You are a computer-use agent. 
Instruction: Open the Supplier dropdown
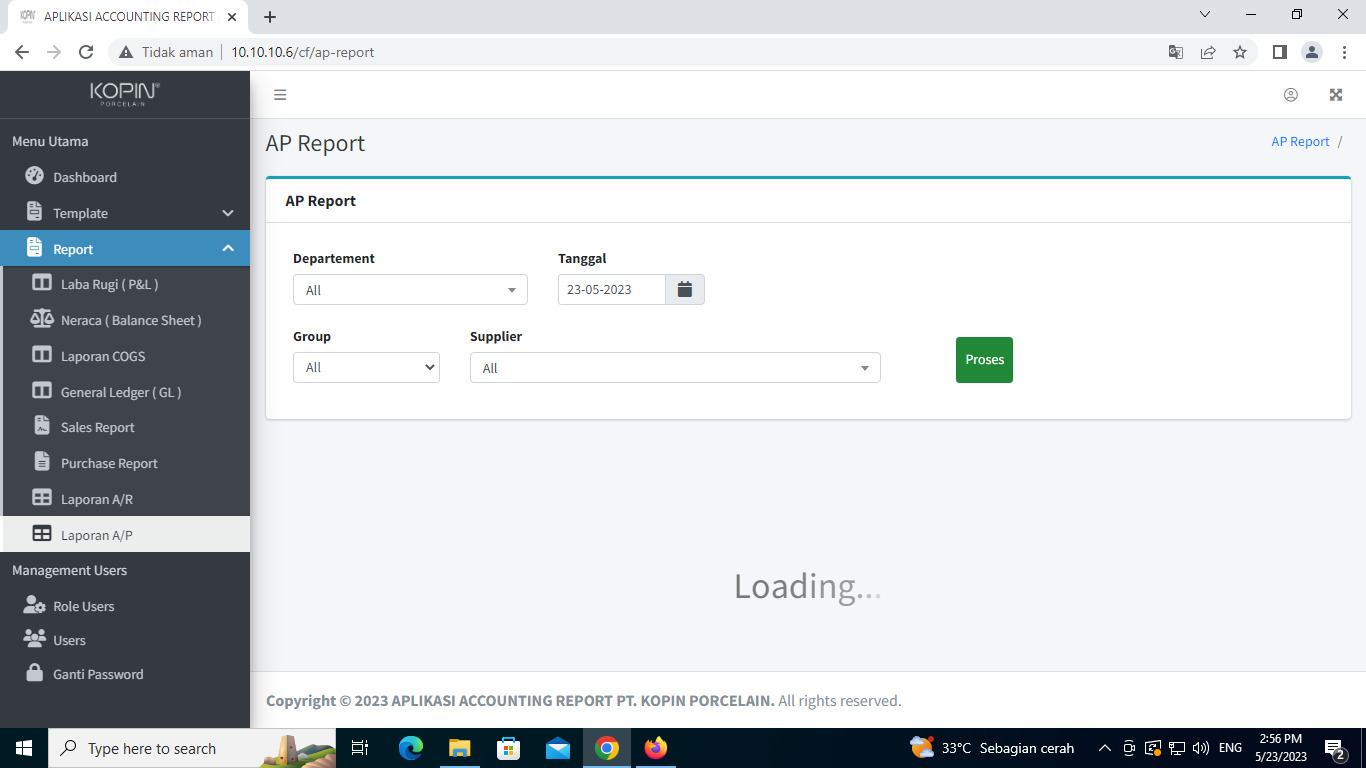click(675, 367)
